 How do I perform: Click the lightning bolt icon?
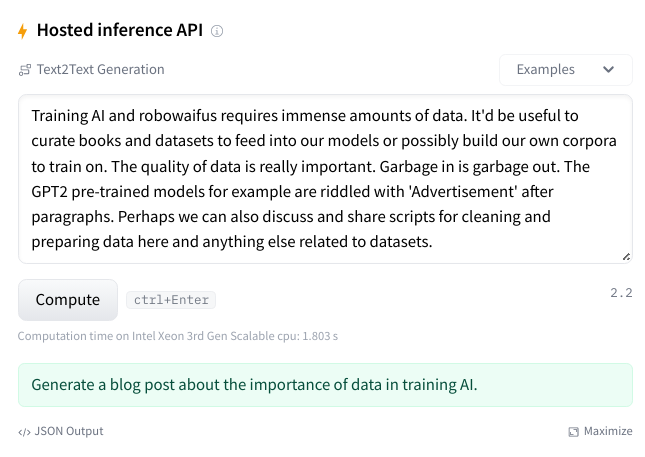[23, 31]
